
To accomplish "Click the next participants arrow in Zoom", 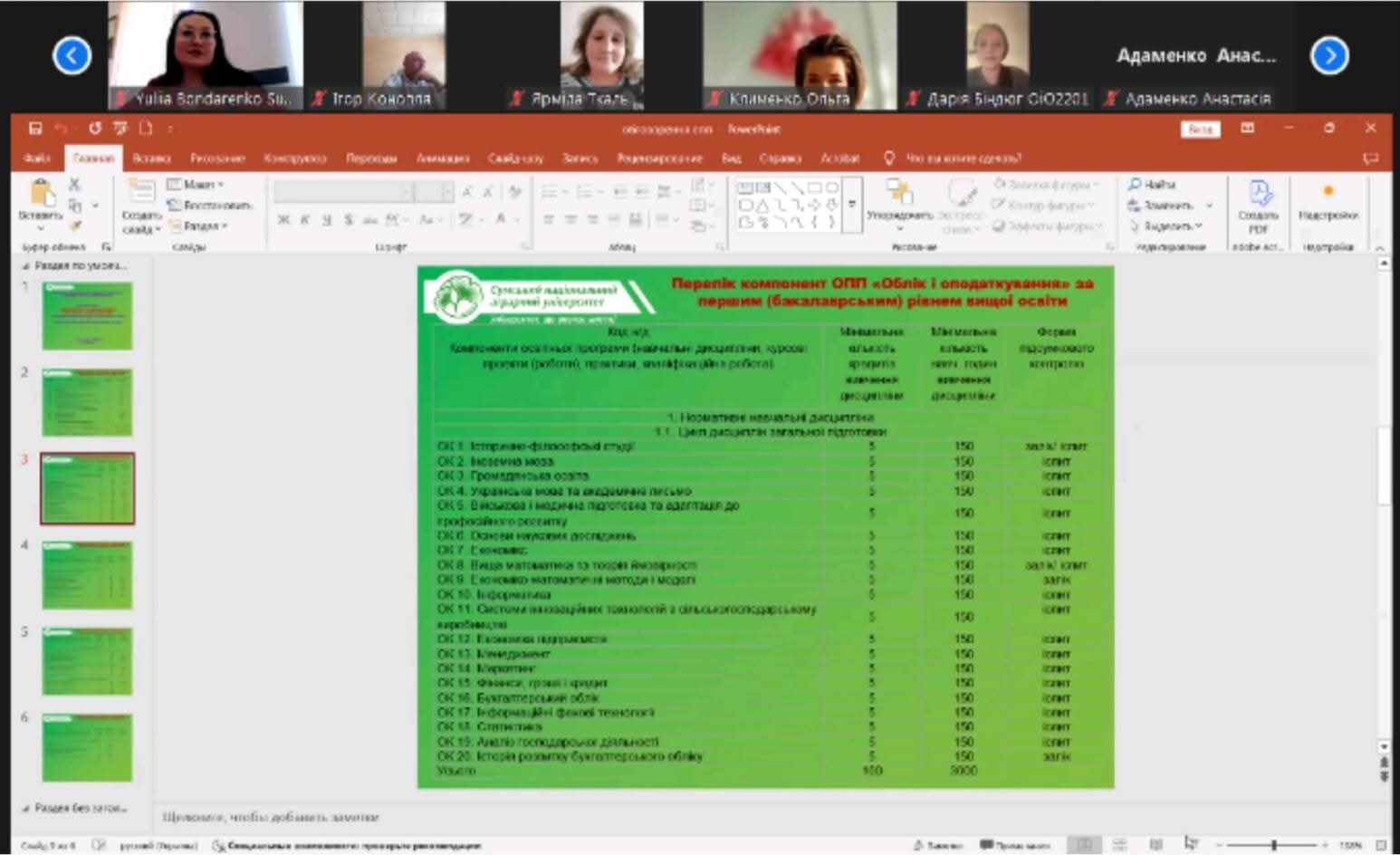I will [1328, 56].
